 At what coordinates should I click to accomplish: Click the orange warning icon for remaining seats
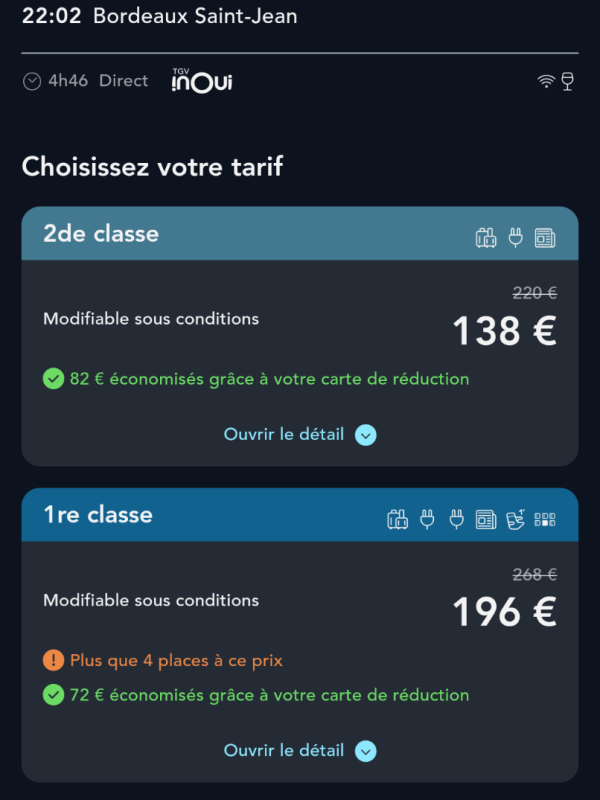coord(53,660)
